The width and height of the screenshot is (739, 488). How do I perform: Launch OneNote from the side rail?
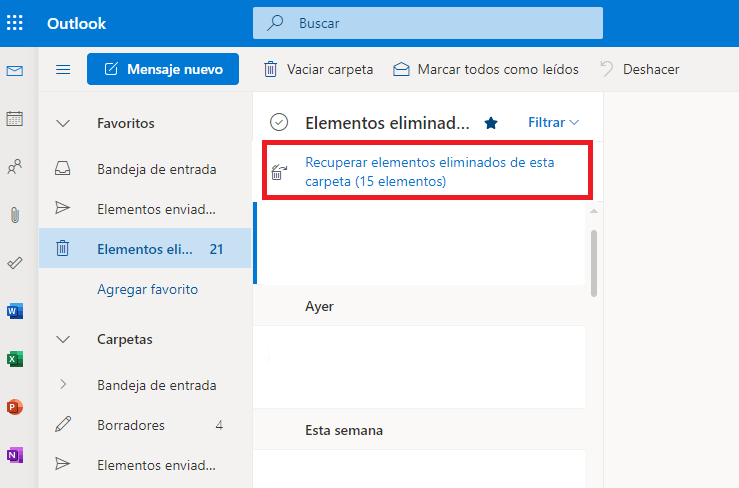[15, 455]
